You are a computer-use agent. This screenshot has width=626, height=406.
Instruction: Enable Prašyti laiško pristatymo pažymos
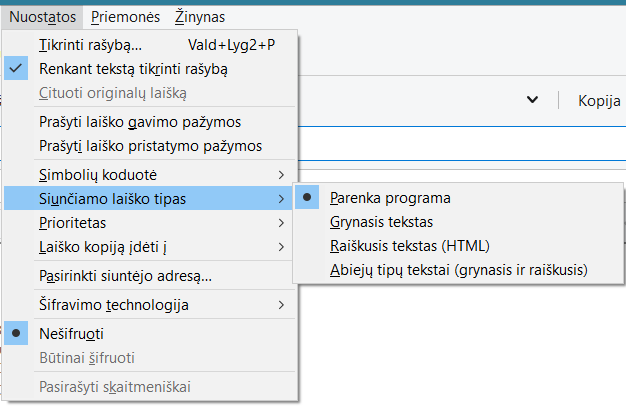pos(150,146)
